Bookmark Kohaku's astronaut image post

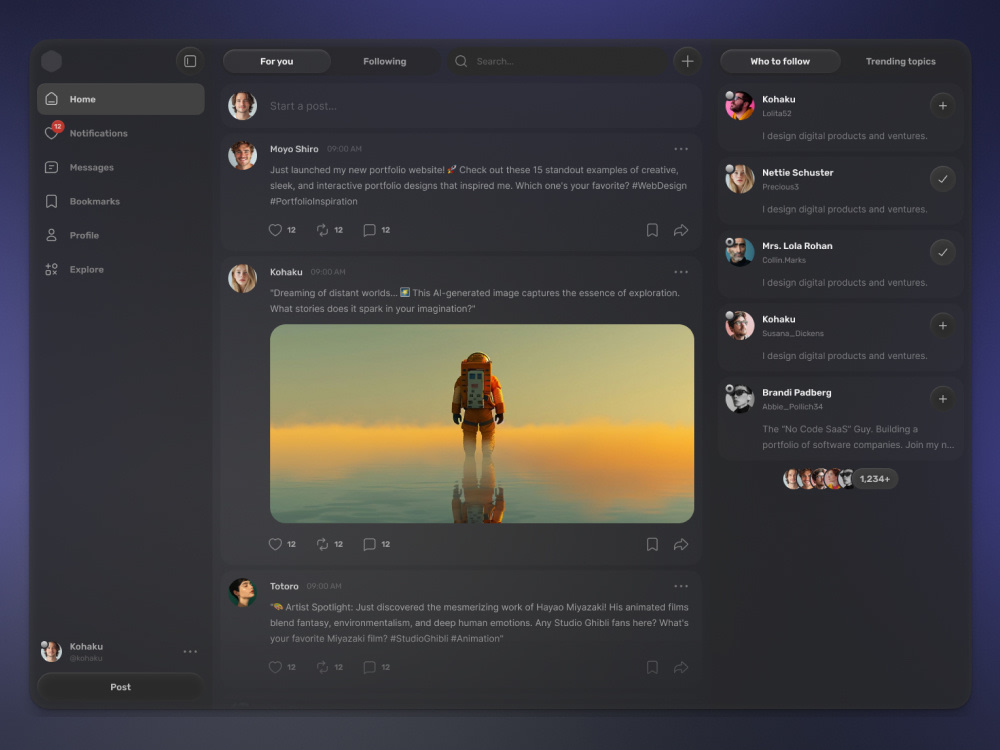tap(652, 544)
